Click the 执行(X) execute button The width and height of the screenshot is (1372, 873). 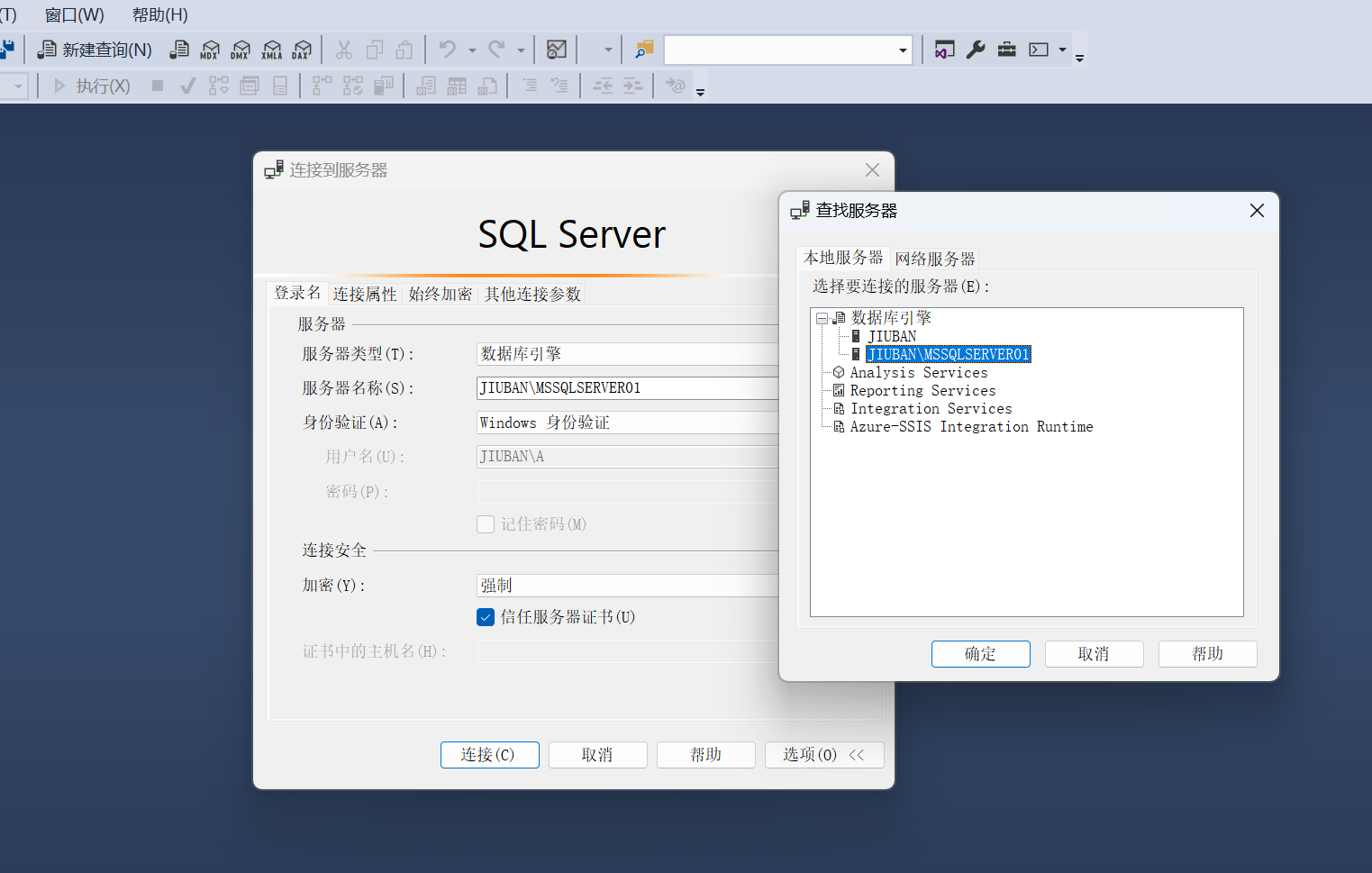coord(92,86)
